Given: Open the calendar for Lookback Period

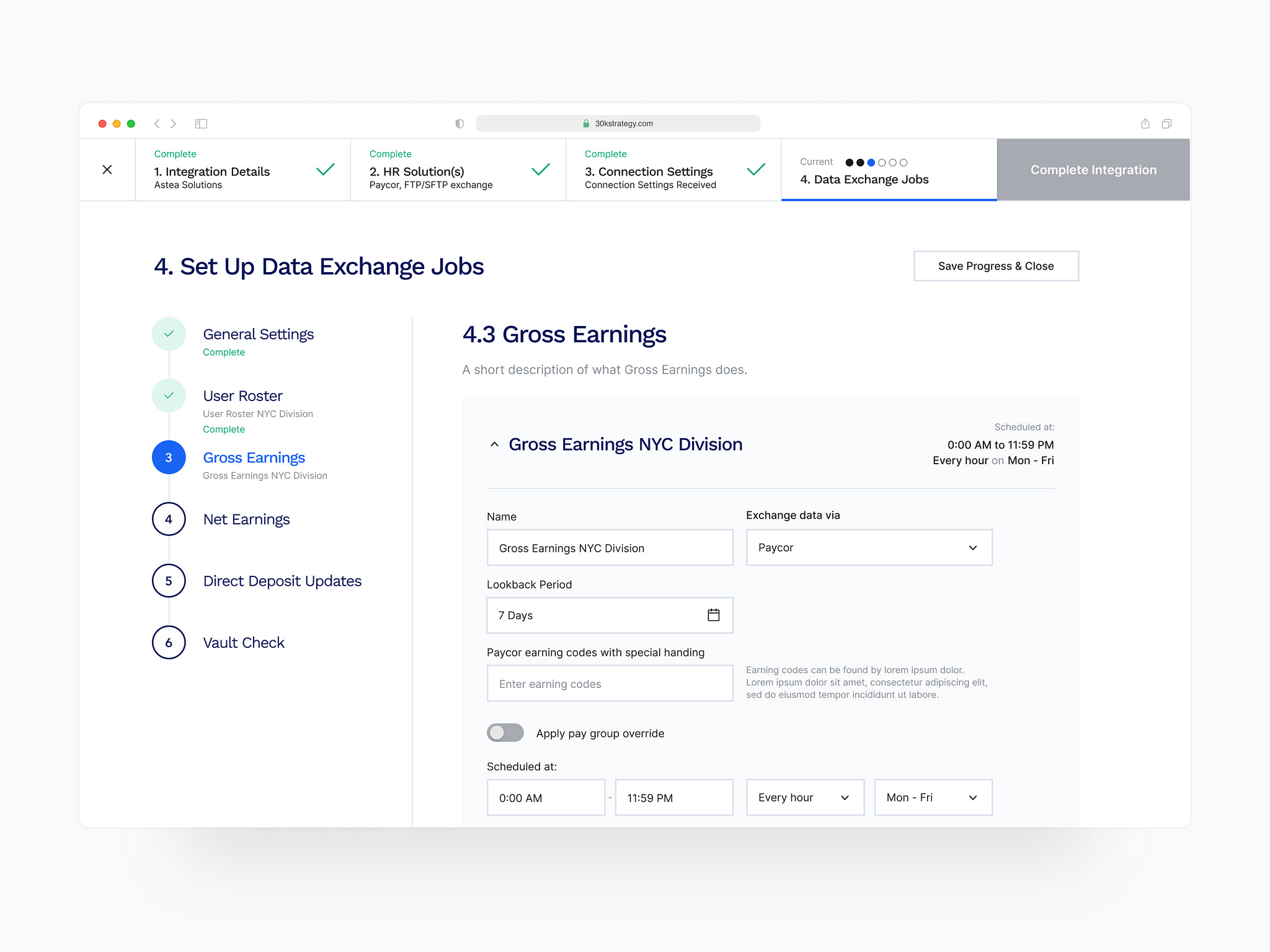Looking at the screenshot, I should tap(713, 615).
